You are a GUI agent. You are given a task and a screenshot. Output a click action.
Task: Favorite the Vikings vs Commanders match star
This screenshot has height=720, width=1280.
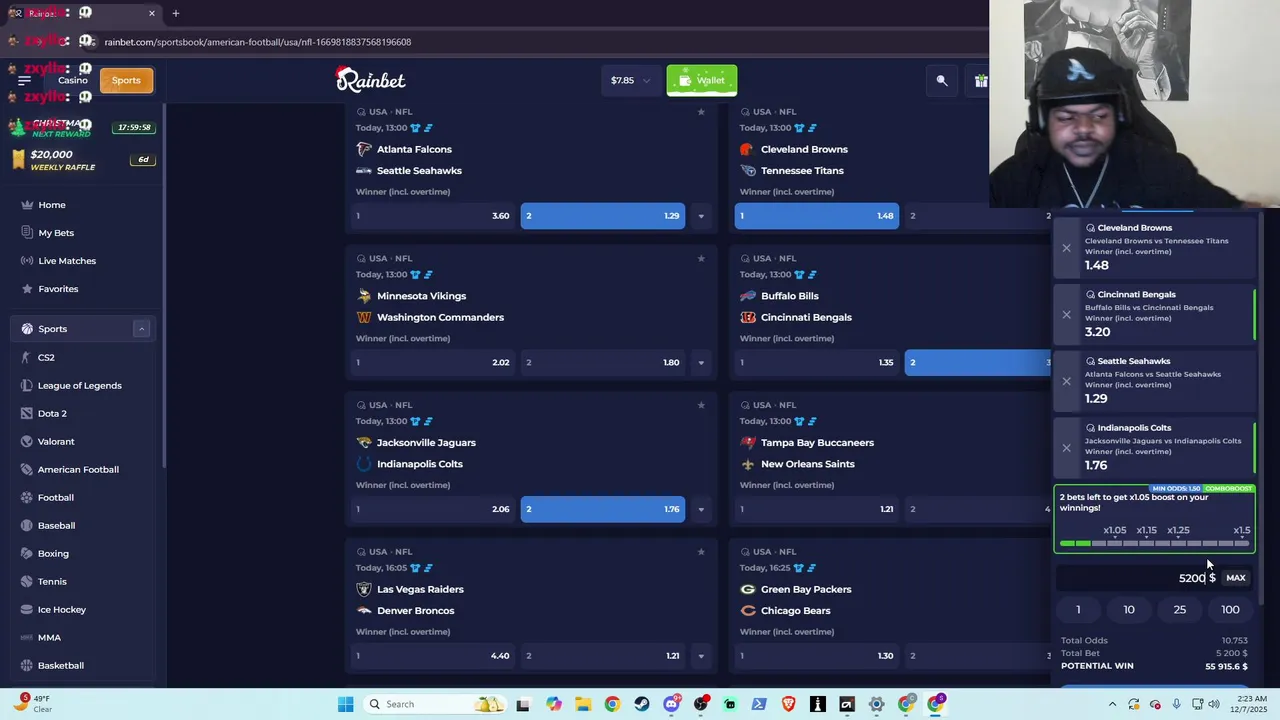pos(701,258)
